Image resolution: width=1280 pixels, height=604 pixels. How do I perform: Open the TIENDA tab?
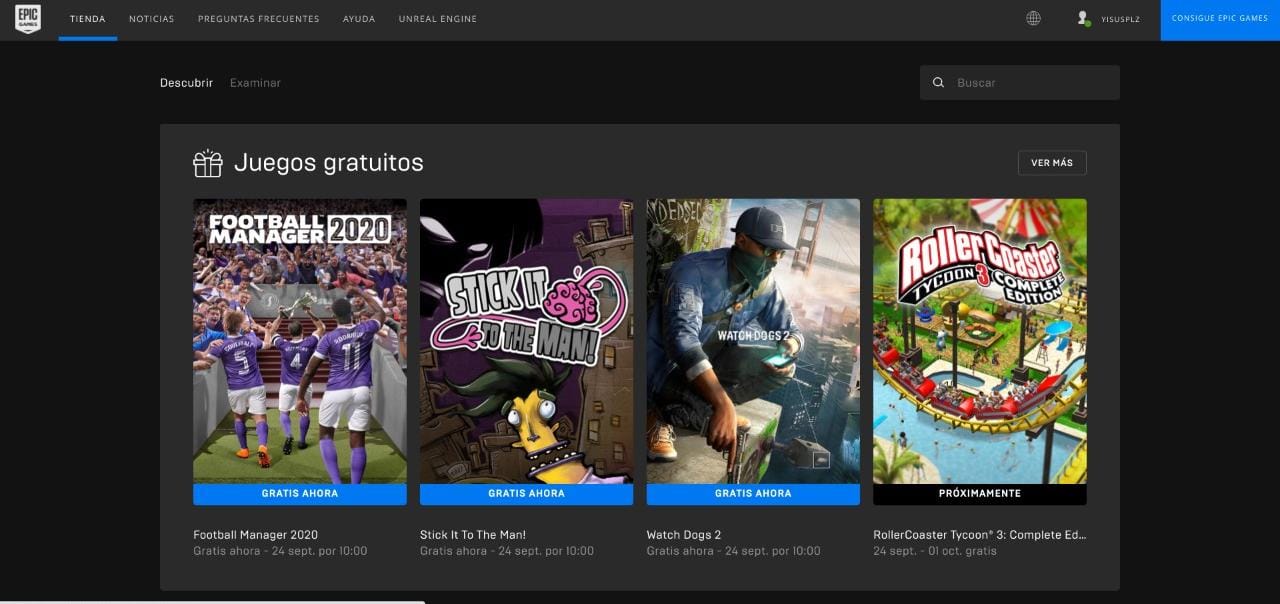pyautogui.click(x=88, y=19)
